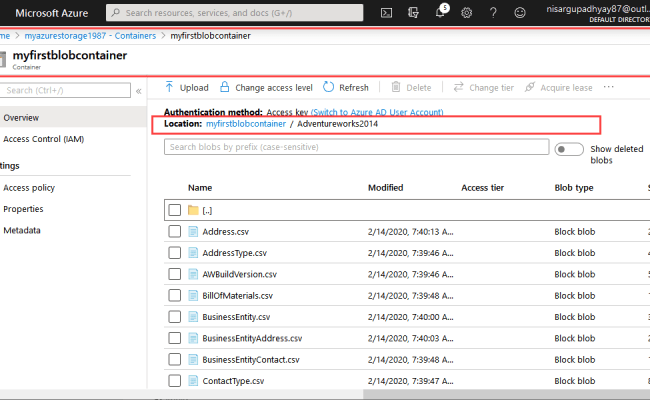Click myfirstblobcontainer link in Location

[246, 124]
